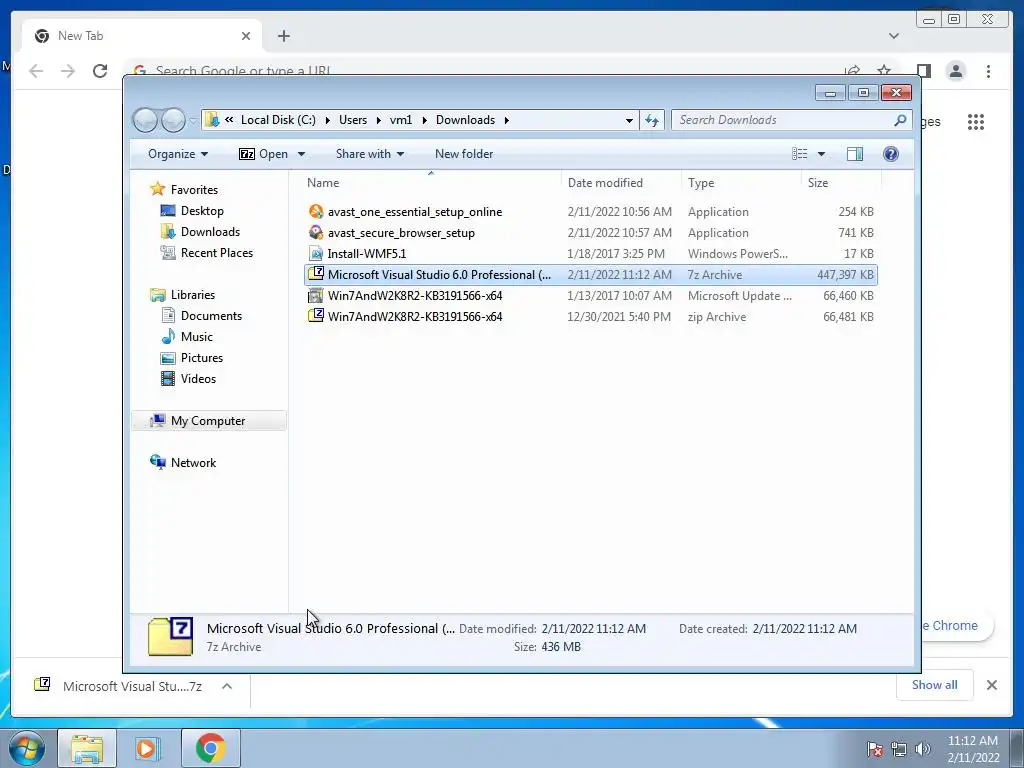Expand the address bar history dropdown
The width and height of the screenshot is (1024, 768).
(x=629, y=120)
